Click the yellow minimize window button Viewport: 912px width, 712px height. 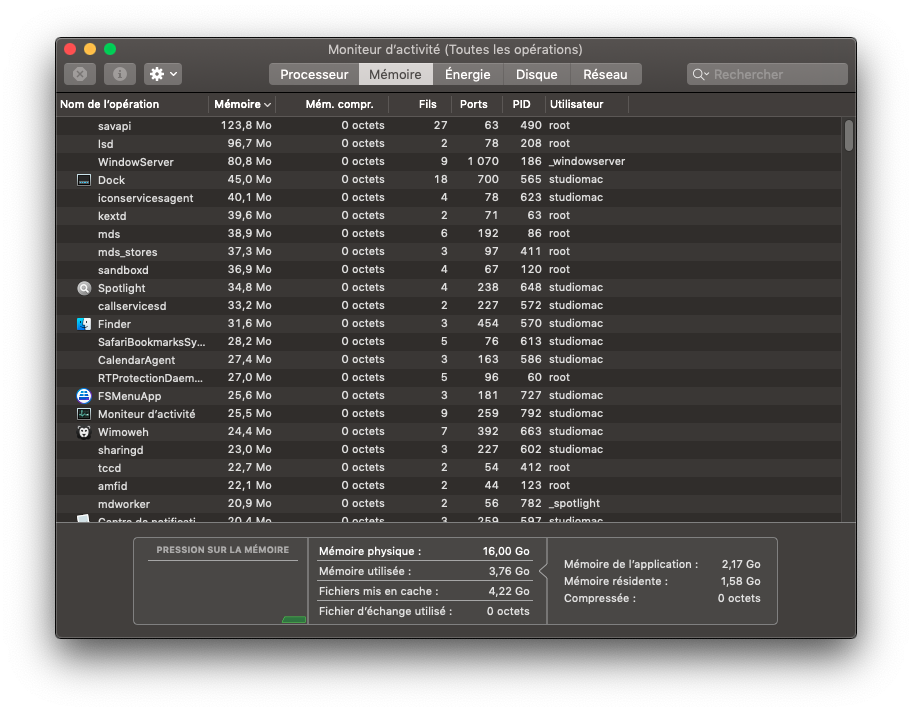[90, 49]
